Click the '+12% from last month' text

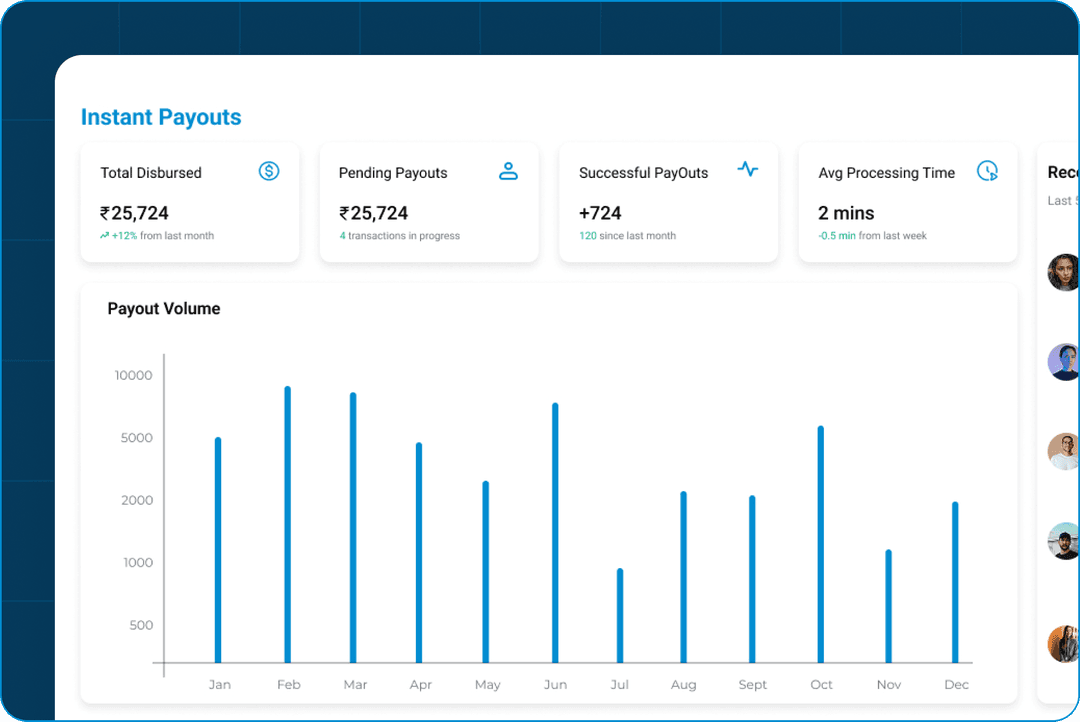coord(163,236)
